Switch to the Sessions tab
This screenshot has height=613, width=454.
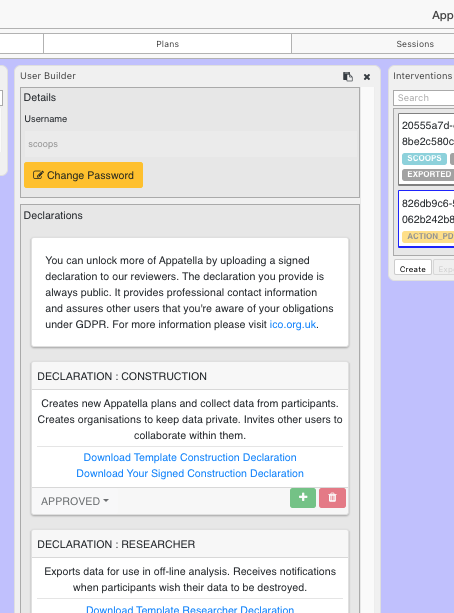(x=415, y=44)
